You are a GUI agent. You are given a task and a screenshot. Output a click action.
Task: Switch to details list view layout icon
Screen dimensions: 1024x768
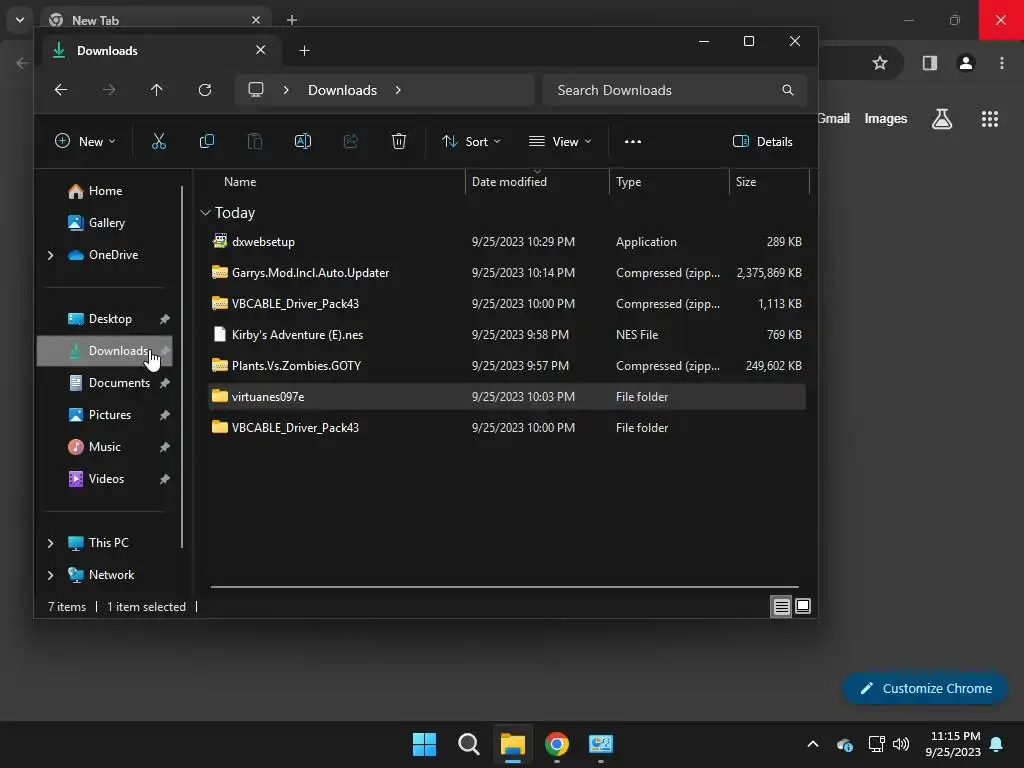(782, 607)
